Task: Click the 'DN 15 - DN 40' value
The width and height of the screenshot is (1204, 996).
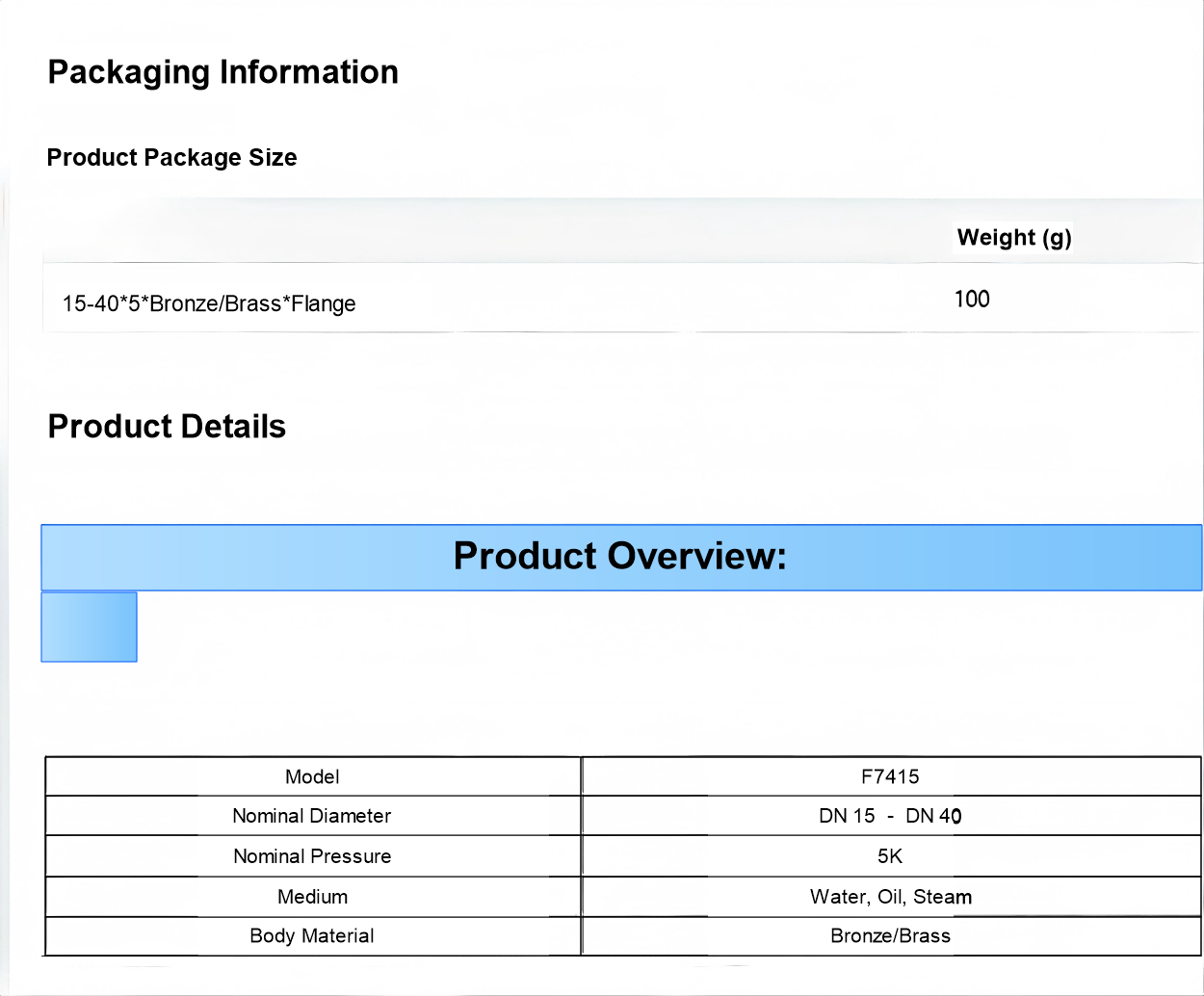Action: pyautogui.click(x=891, y=816)
